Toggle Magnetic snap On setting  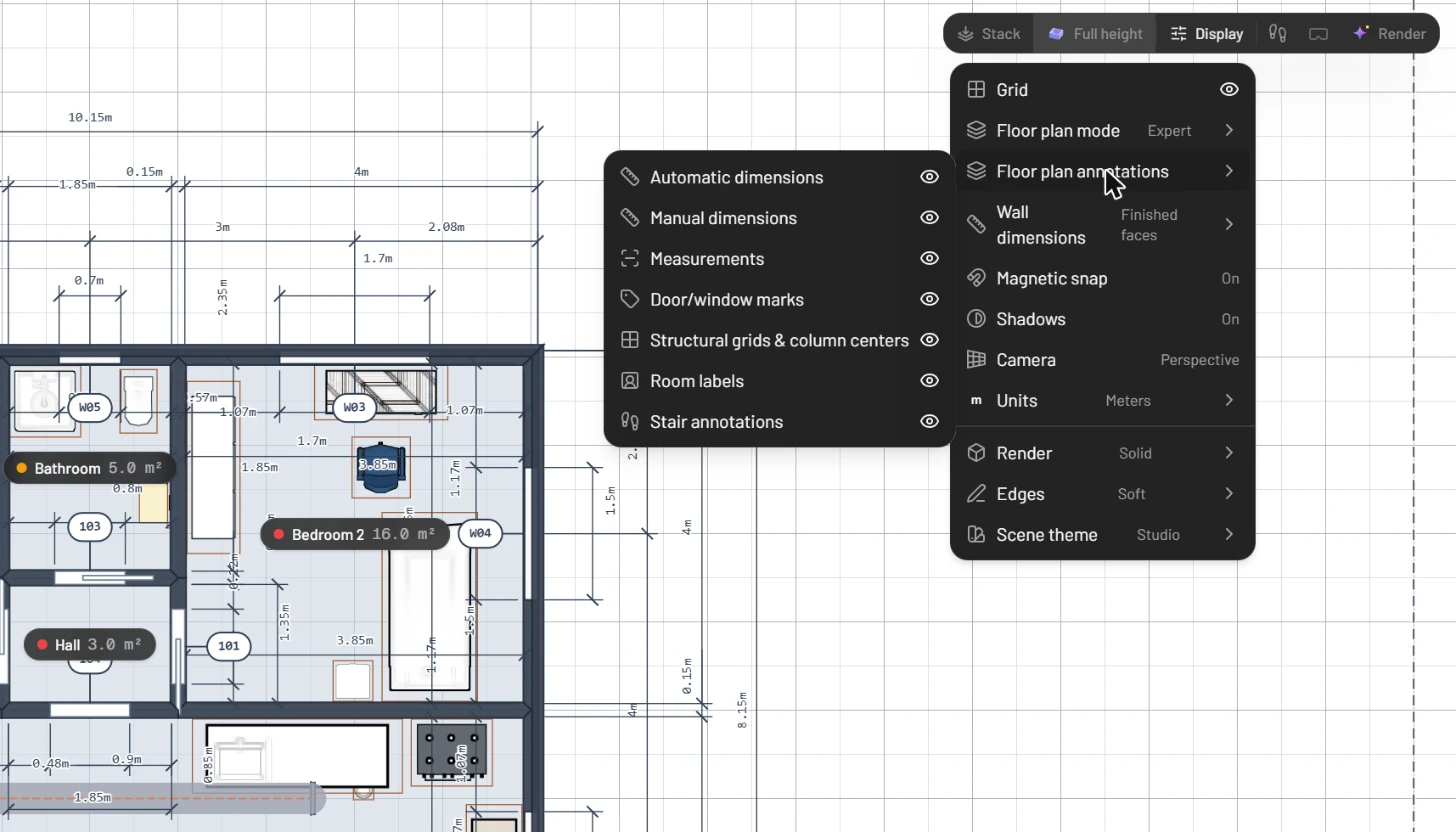(x=1230, y=279)
